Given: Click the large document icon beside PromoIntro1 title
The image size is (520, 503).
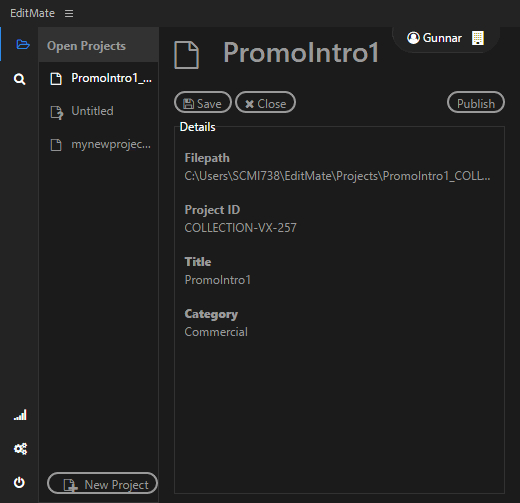Looking at the screenshot, I should pyautogui.click(x=187, y=55).
